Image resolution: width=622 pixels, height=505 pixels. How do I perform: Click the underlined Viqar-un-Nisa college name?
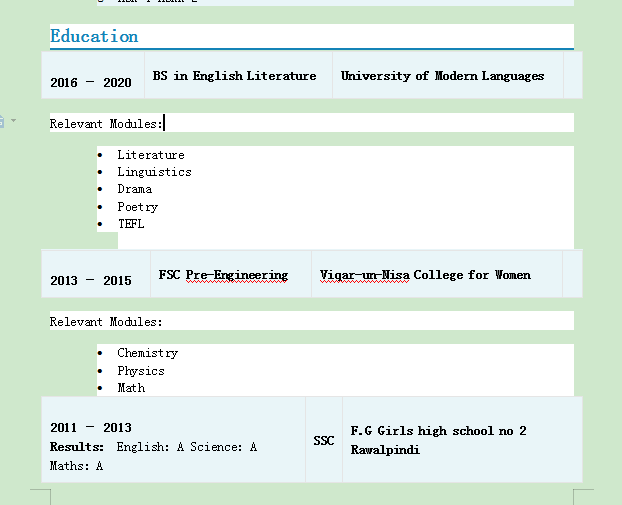point(364,275)
